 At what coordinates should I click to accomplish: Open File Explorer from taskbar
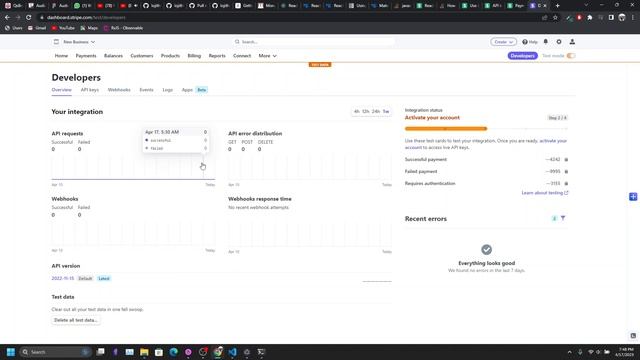pos(144,352)
